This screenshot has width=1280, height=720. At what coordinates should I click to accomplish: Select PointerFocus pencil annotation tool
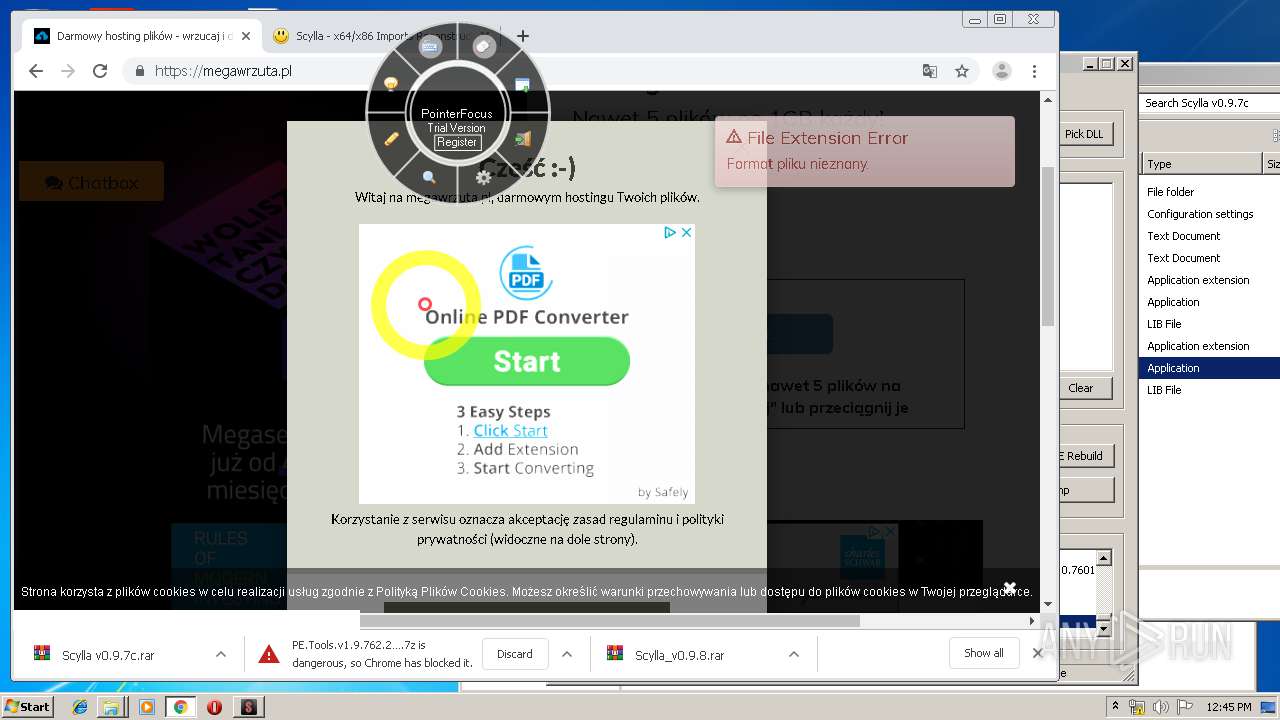(392, 139)
